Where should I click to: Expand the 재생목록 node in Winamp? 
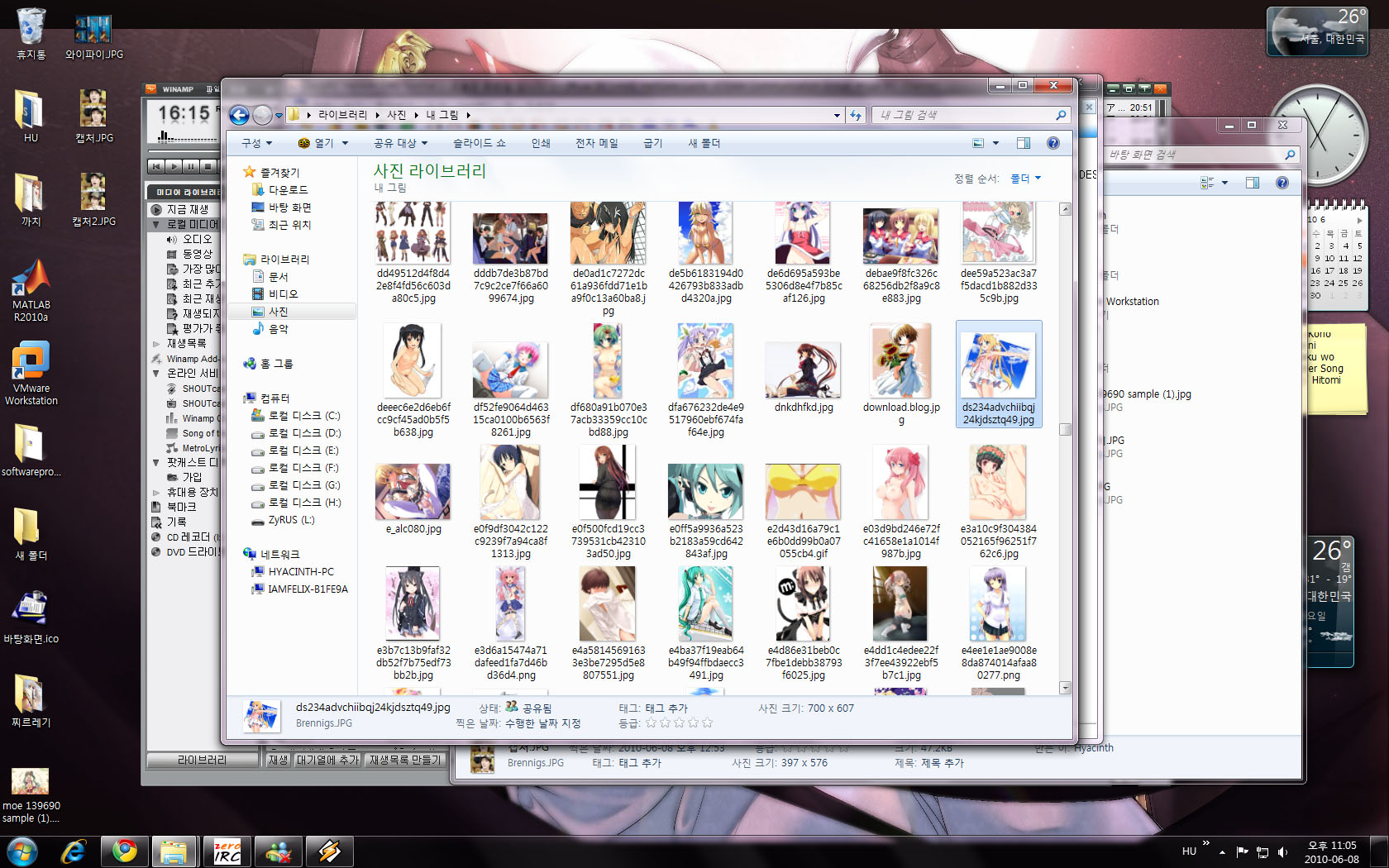point(155,344)
